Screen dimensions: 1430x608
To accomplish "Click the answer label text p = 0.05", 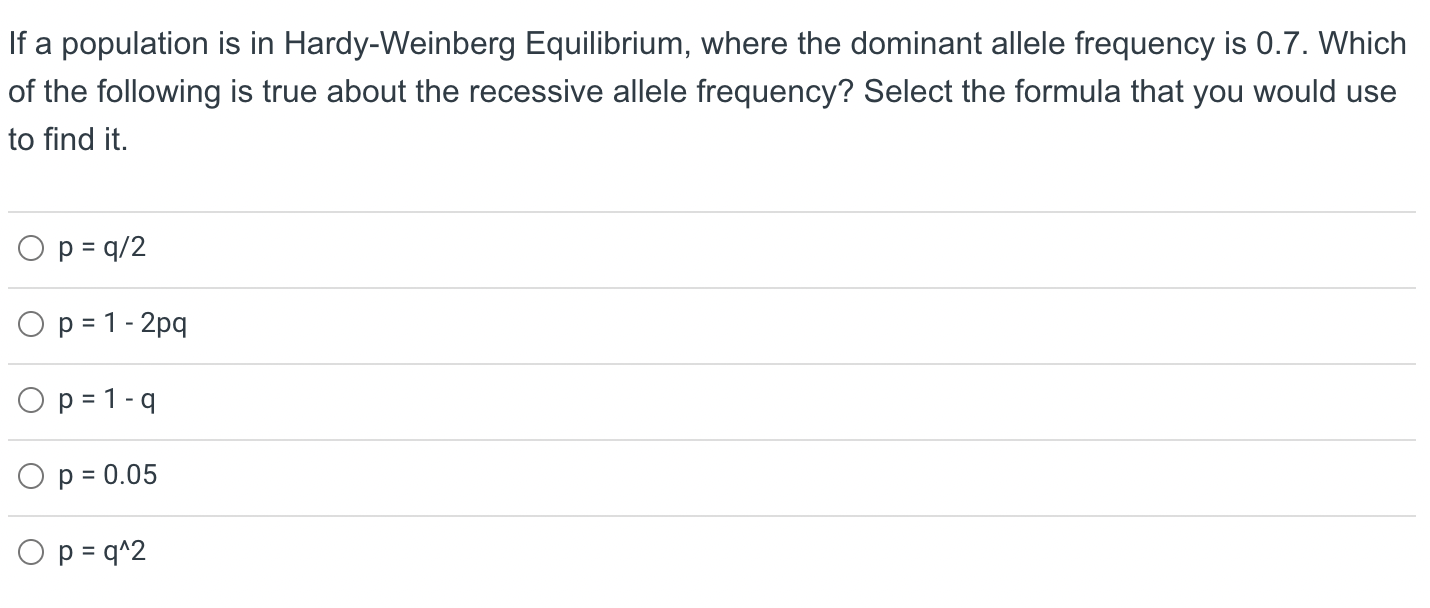I will (x=106, y=475).
